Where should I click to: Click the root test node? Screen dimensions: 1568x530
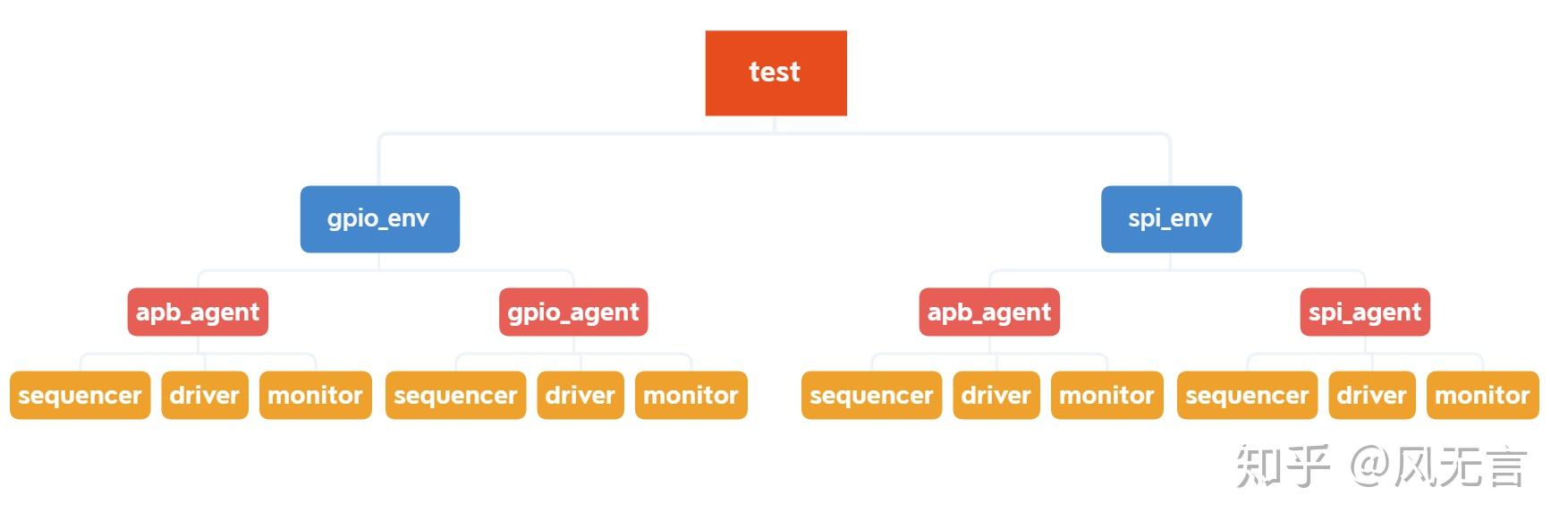click(776, 73)
